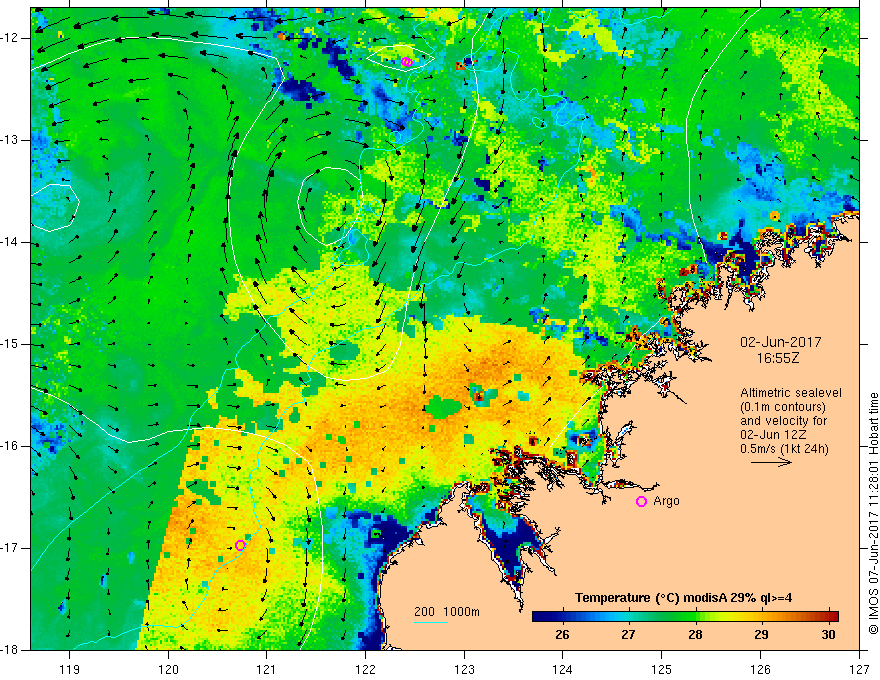Click the Argo float marker near 17°S 120.7°E
This screenshot has width=880, height=680.
pyautogui.click(x=240, y=545)
